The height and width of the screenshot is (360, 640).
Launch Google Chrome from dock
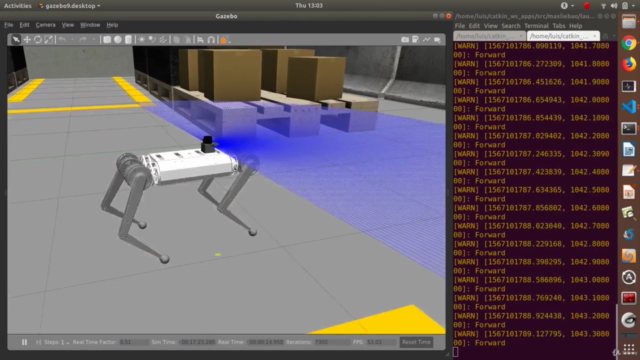coord(629,43)
